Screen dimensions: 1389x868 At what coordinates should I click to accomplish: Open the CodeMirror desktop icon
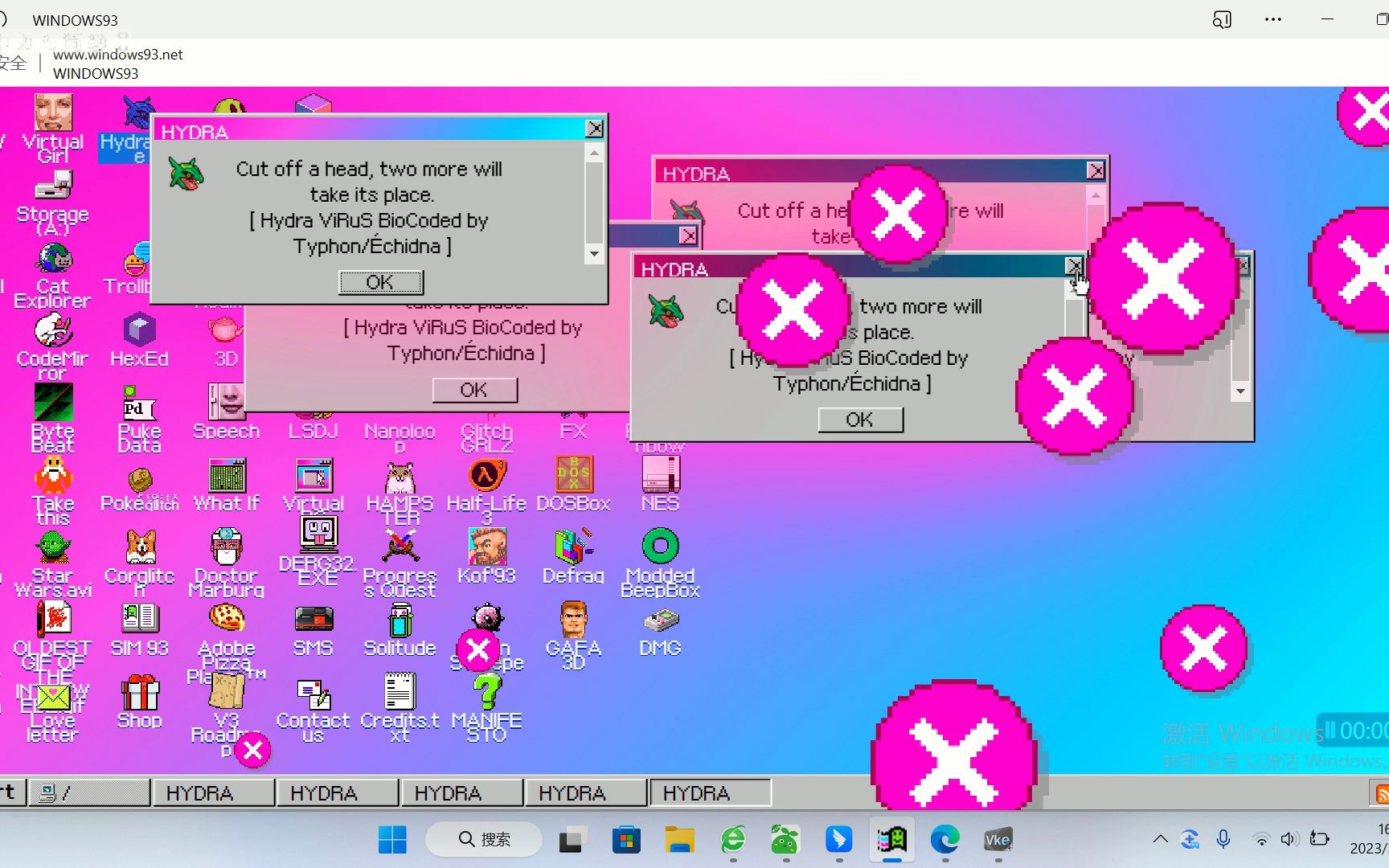pos(53,347)
